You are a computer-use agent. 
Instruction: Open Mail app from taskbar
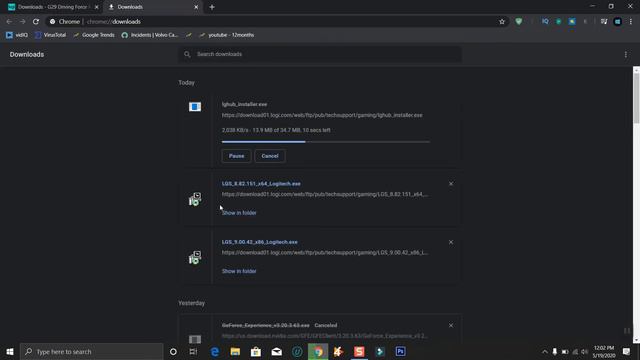[277, 351]
